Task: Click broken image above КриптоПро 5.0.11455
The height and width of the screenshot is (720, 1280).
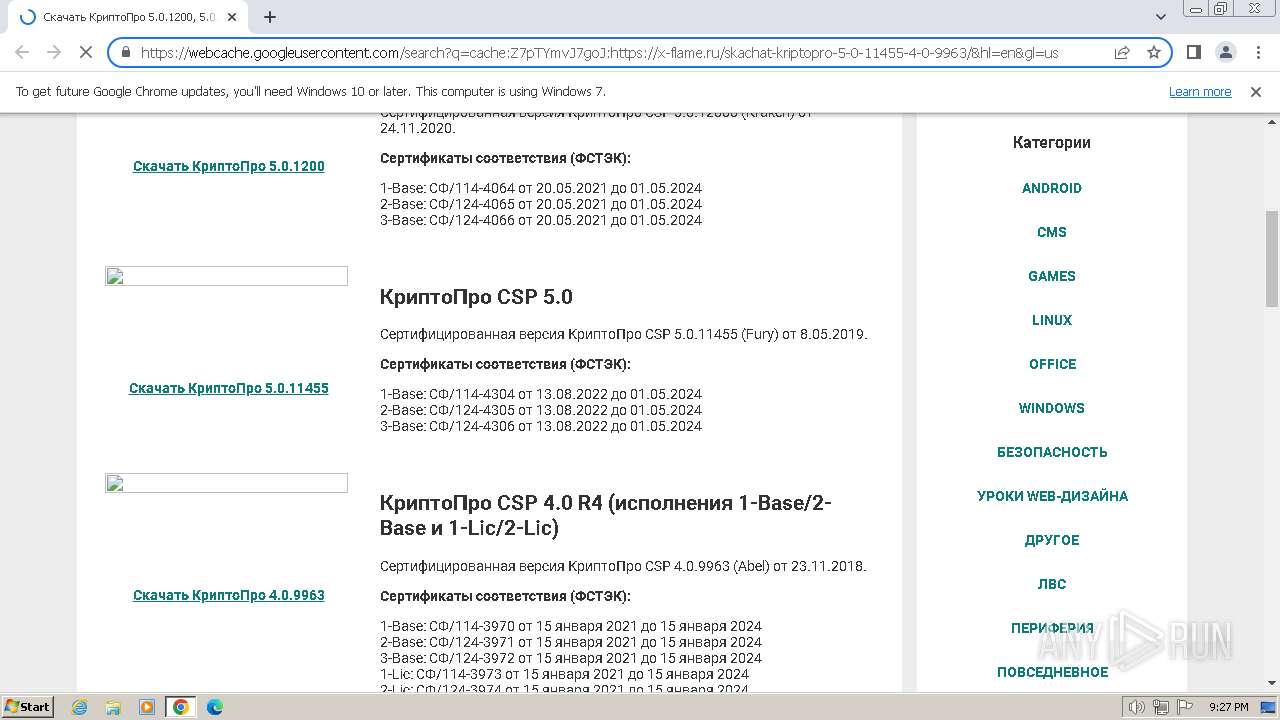Action: (226, 276)
